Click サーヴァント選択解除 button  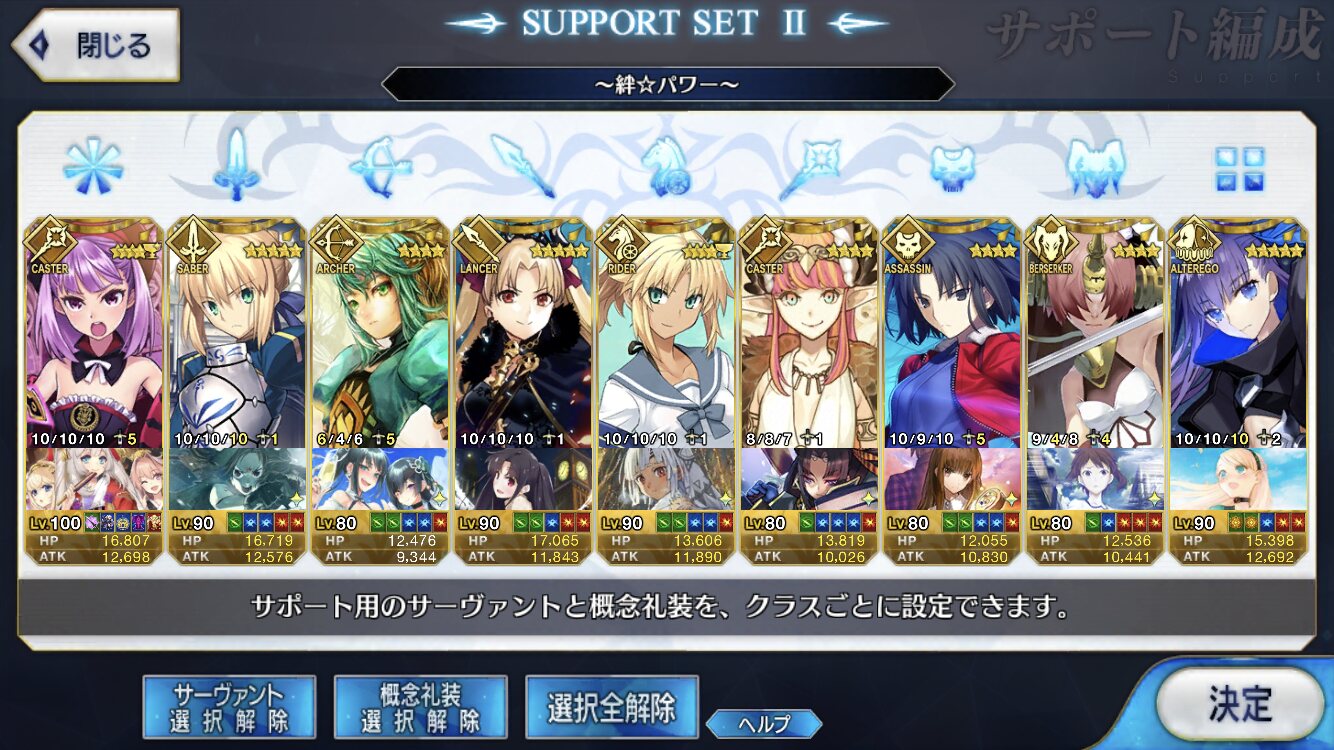point(230,706)
